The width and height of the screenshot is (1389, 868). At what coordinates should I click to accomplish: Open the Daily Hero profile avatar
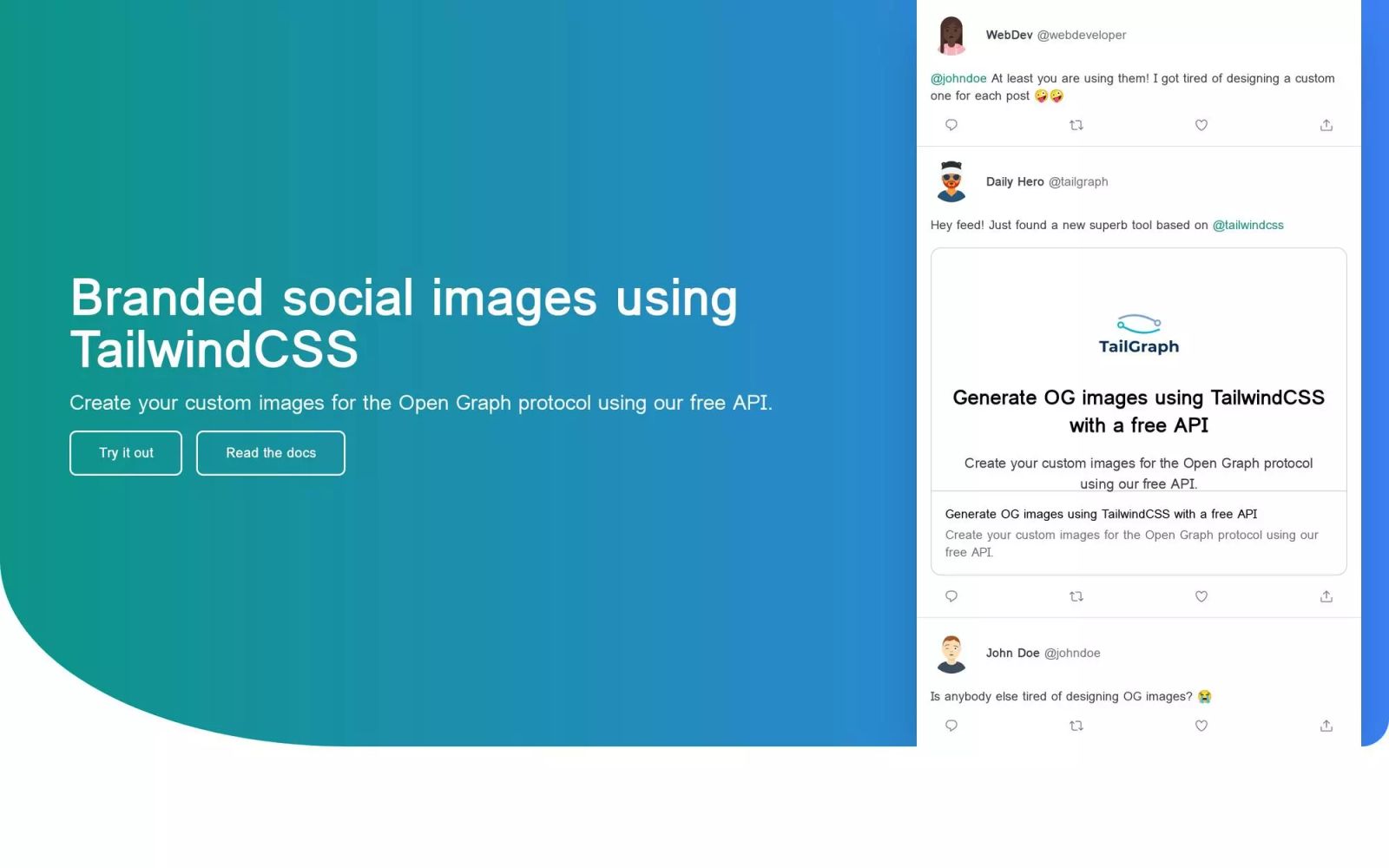click(951, 181)
